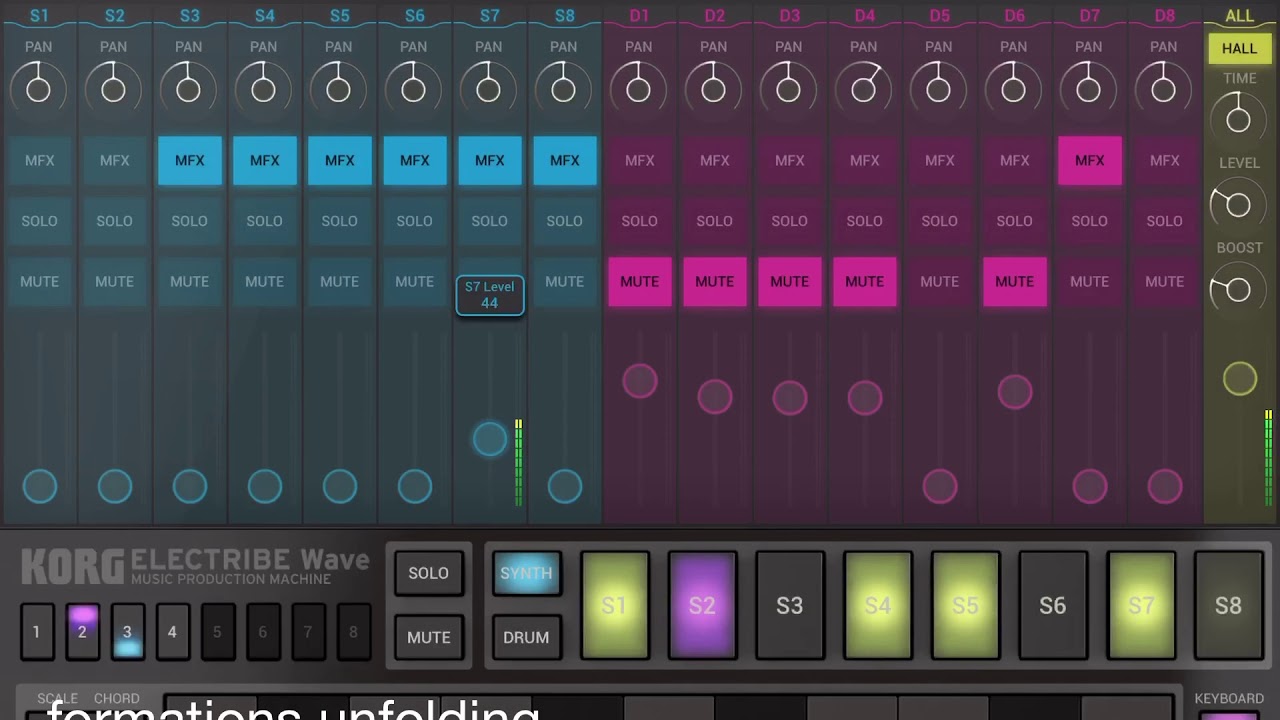Tap the S8 synth part pad
Viewport: 1280px width, 720px height.
click(x=1228, y=605)
